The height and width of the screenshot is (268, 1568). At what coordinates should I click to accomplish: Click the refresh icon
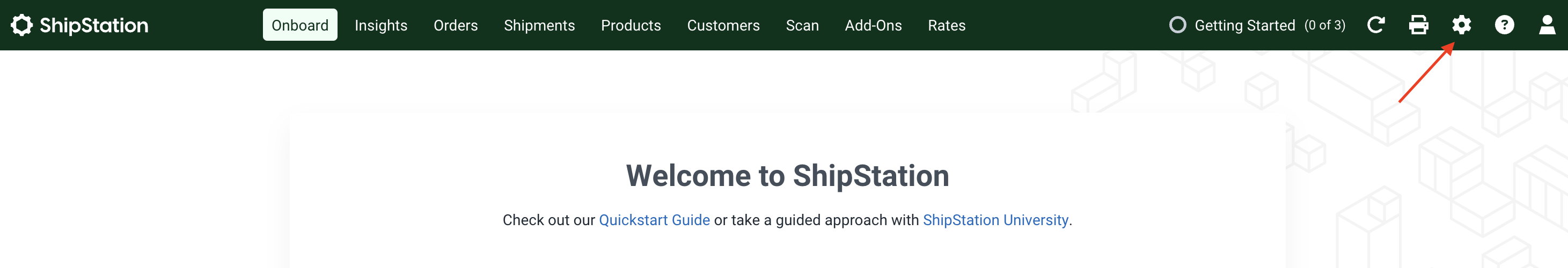1376,25
